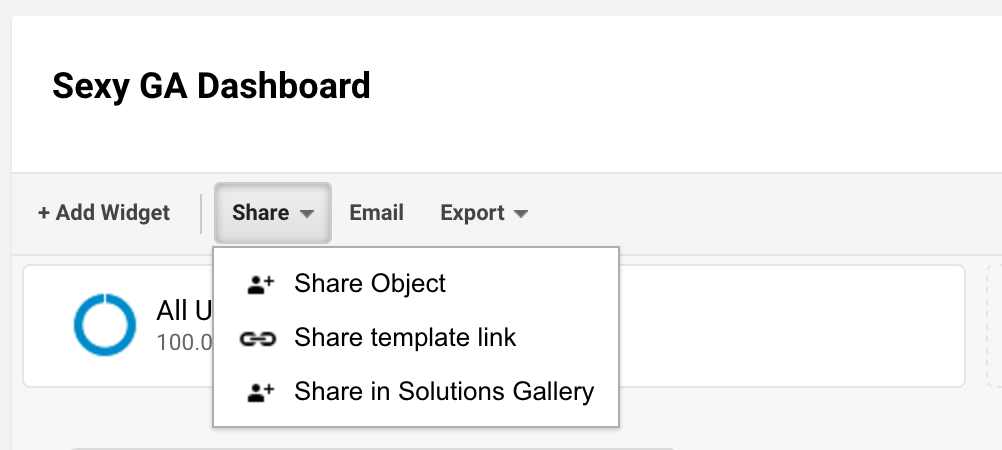
Task: Click blank space inside the All Users segment card
Action: pyautogui.click(x=791, y=326)
